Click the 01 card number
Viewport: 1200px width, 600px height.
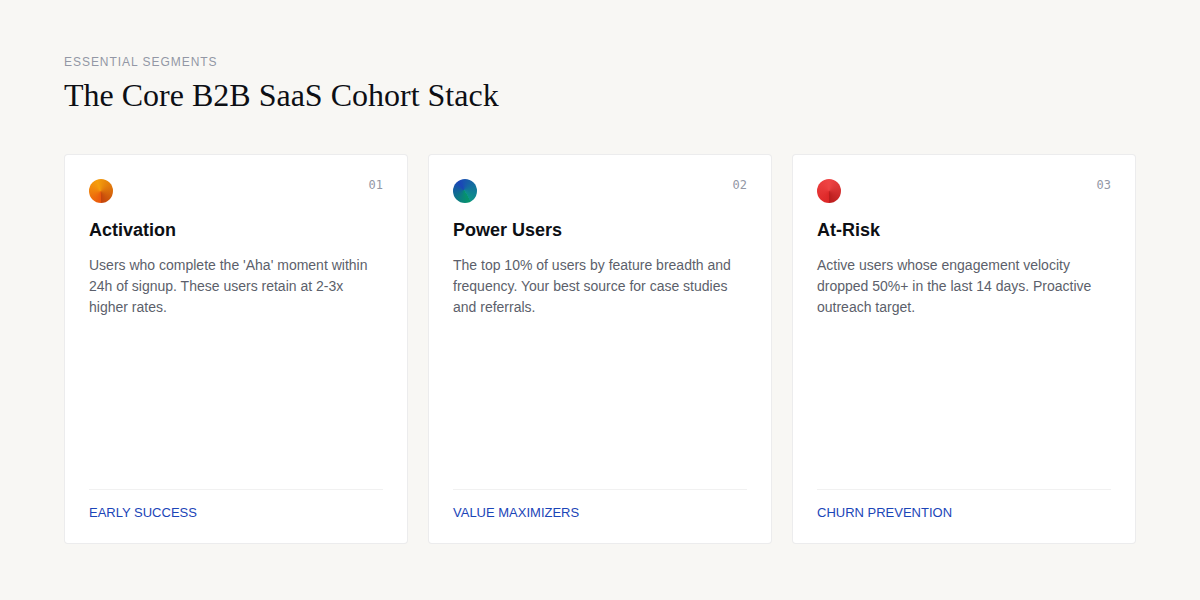click(x=375, y=185)
